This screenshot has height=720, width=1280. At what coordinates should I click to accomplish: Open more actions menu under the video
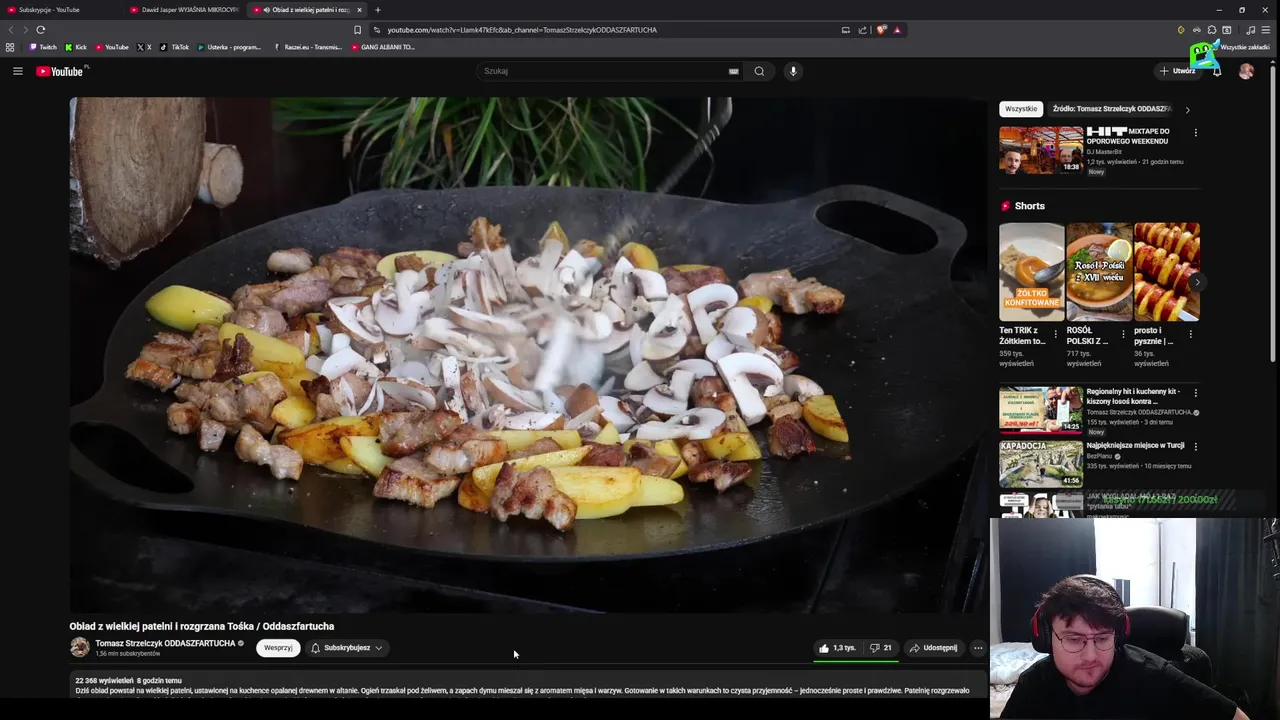(x=978, y=648)
